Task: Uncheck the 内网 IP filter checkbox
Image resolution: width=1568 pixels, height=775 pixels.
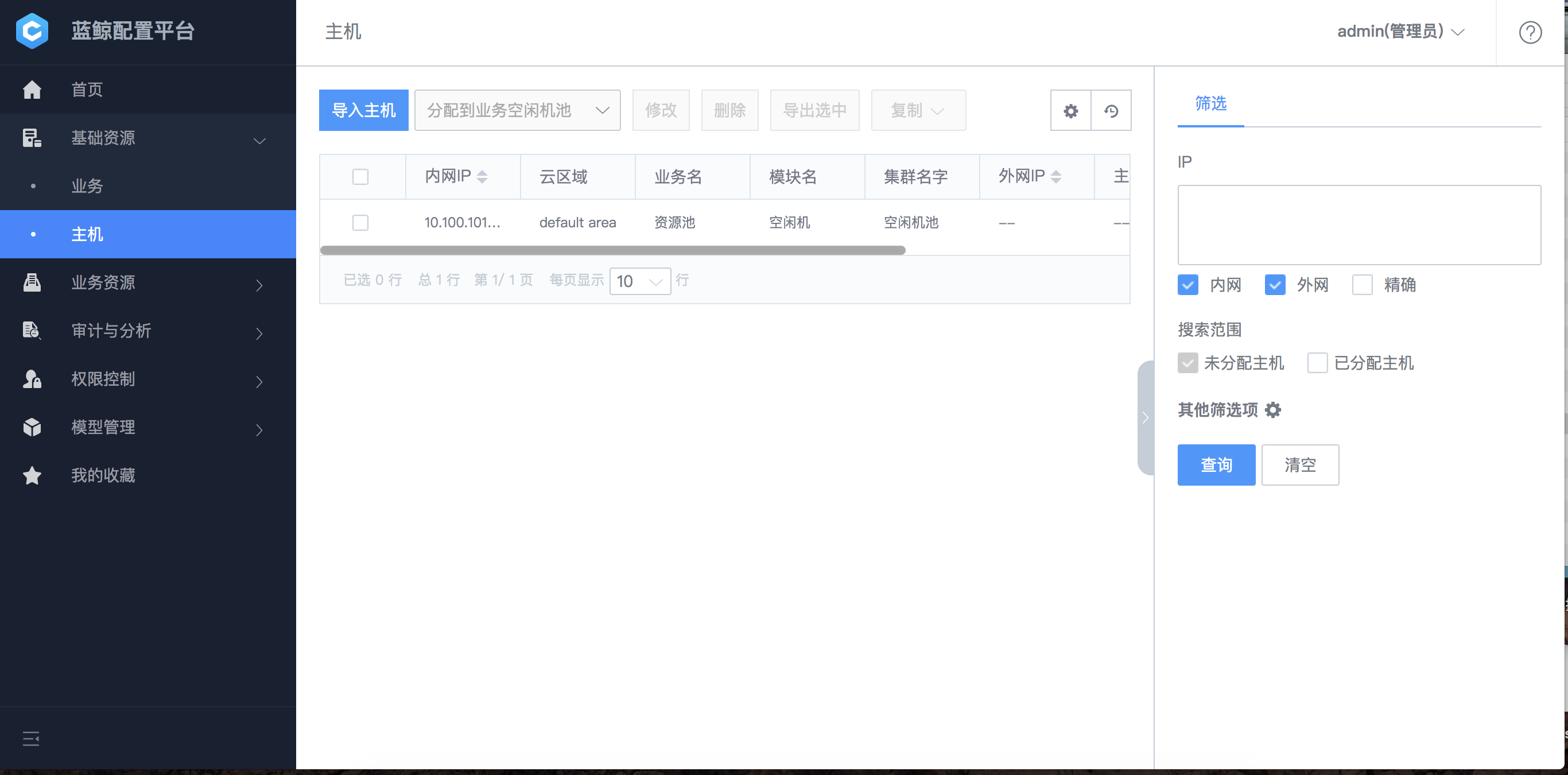Action: pos(1187,284)
